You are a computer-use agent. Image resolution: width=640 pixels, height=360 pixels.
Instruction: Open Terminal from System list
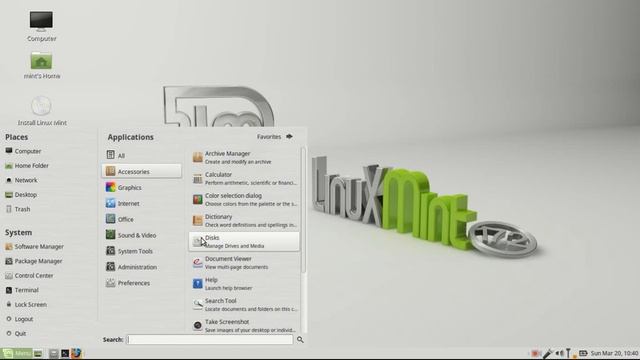[x=22, y=290]
